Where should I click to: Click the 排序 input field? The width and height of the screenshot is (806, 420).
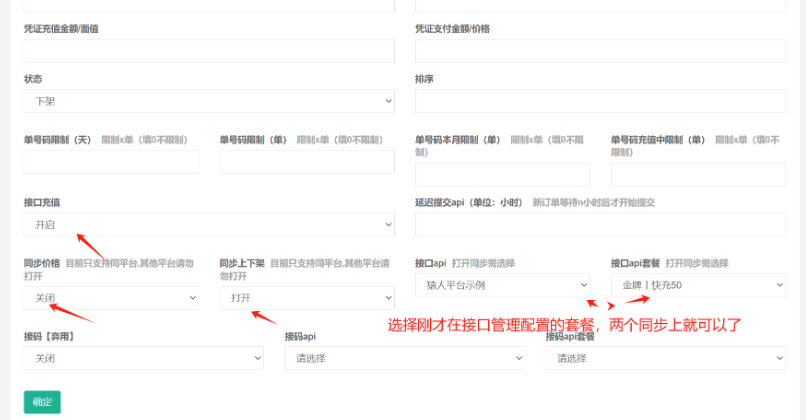click(x=600, y=101)
